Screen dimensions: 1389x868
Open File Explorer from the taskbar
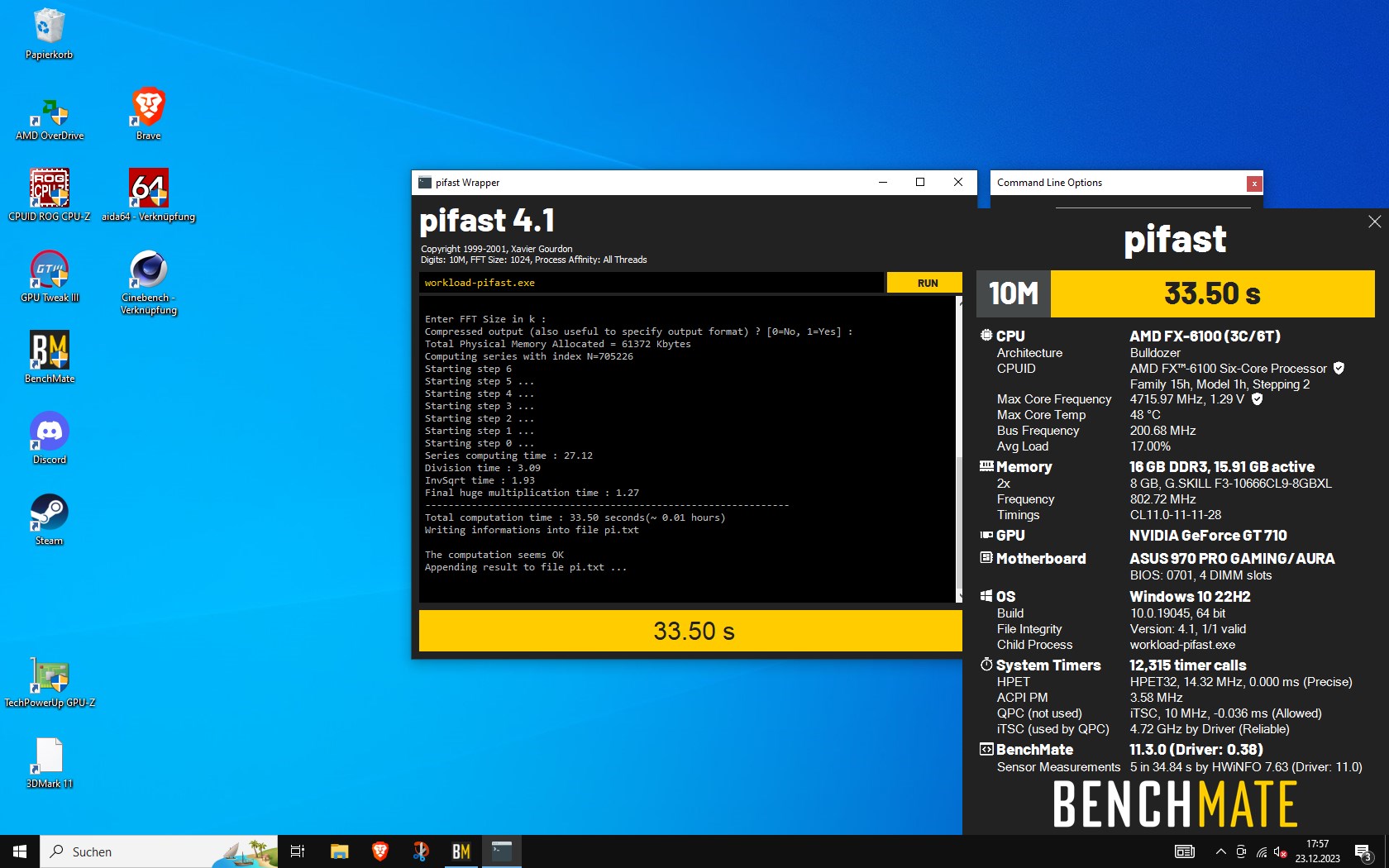coord(339,851)
